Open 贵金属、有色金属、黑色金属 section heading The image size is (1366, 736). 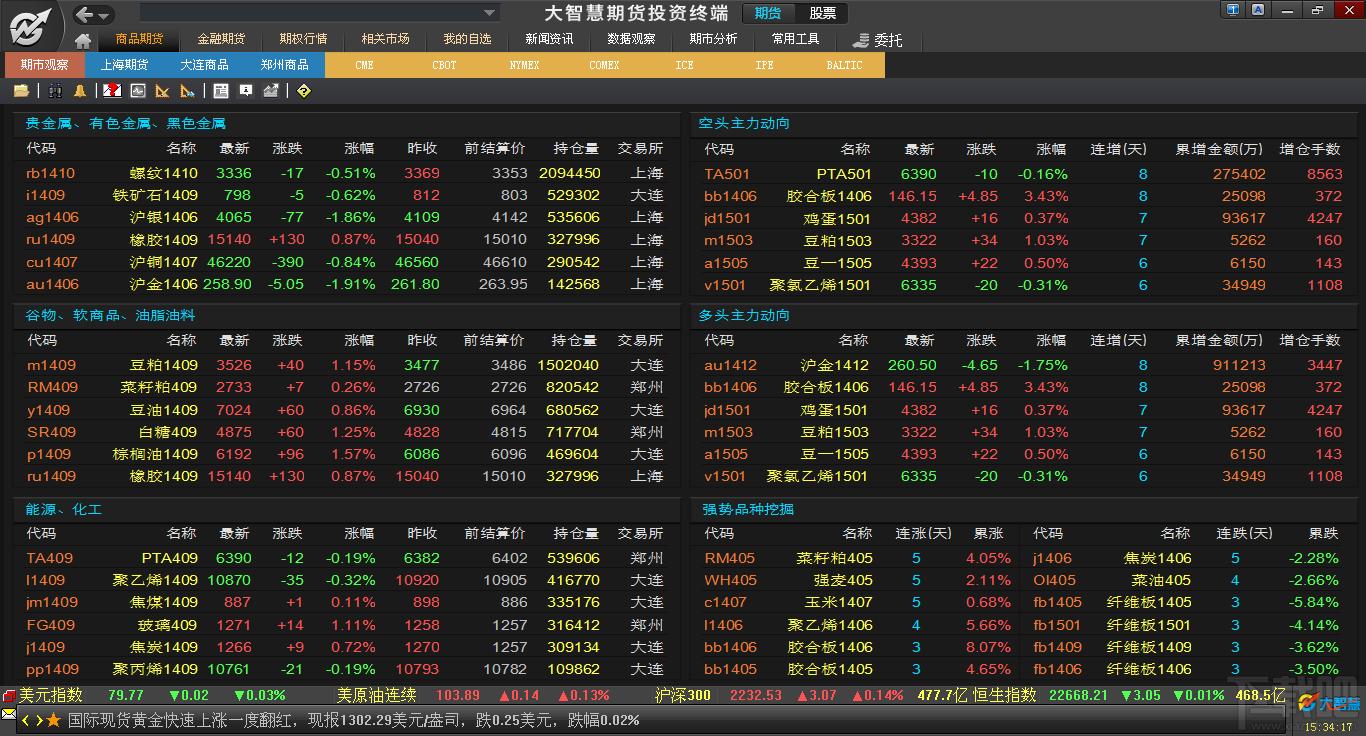click(126, 124)
